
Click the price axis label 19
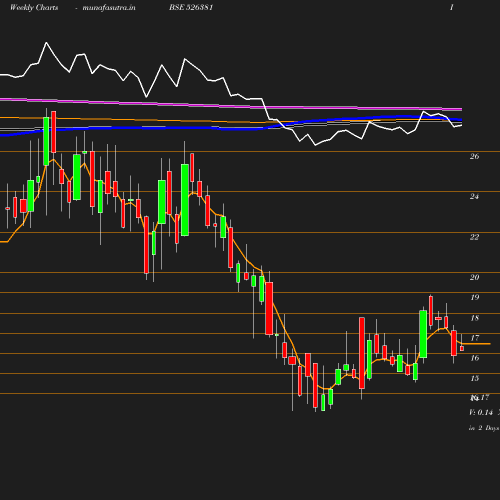[474, 297]
